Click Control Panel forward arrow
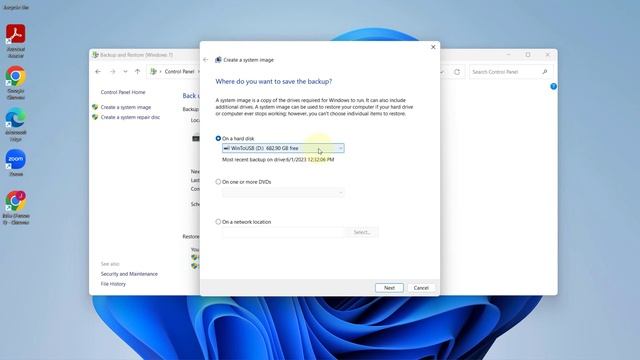Image resolution: width=640 pixels, height=360 pixels. click(112, 71)
